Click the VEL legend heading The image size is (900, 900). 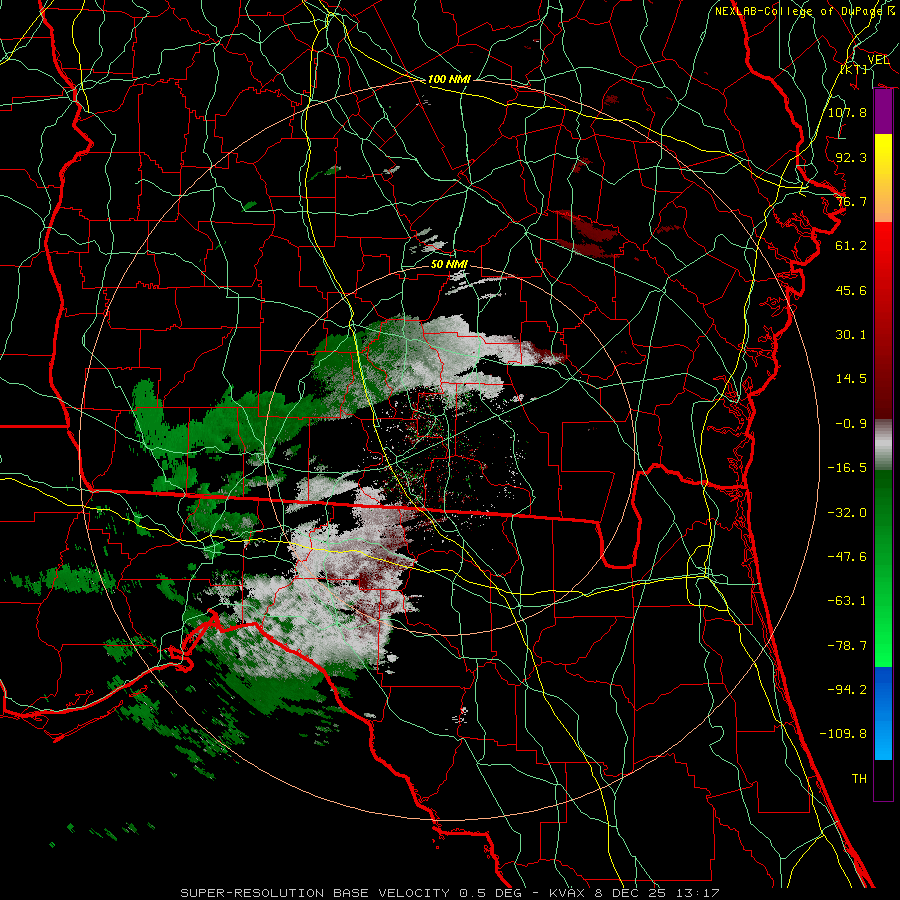pos(878,59)
